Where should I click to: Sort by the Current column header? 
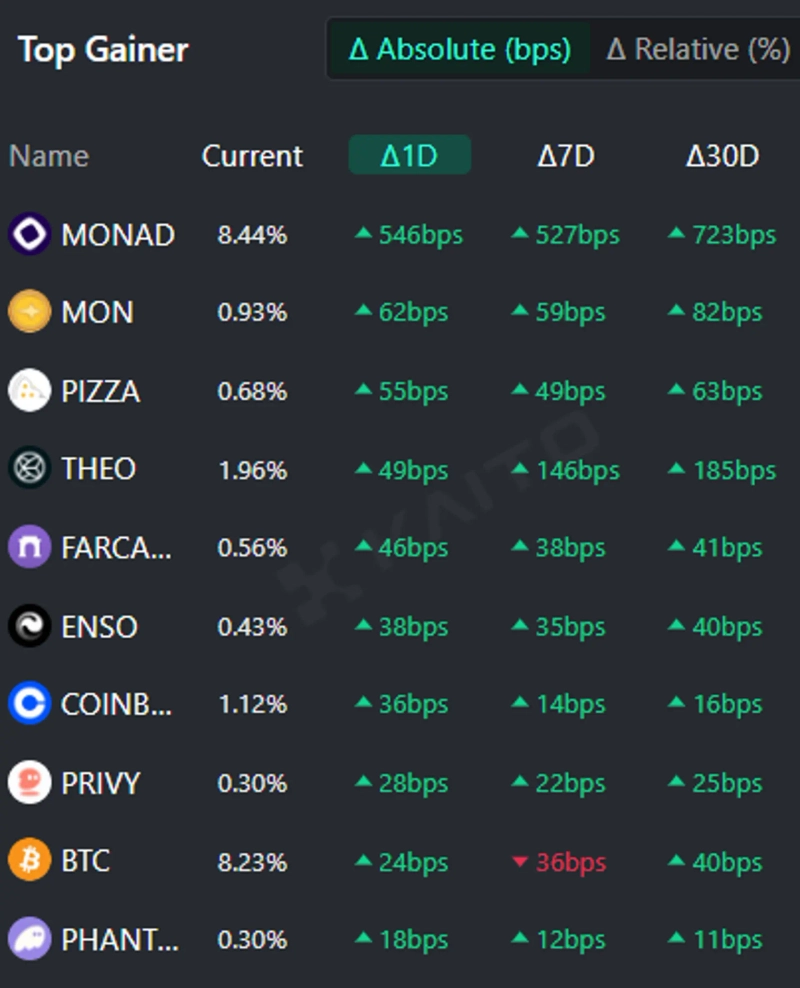click(252, 156)
